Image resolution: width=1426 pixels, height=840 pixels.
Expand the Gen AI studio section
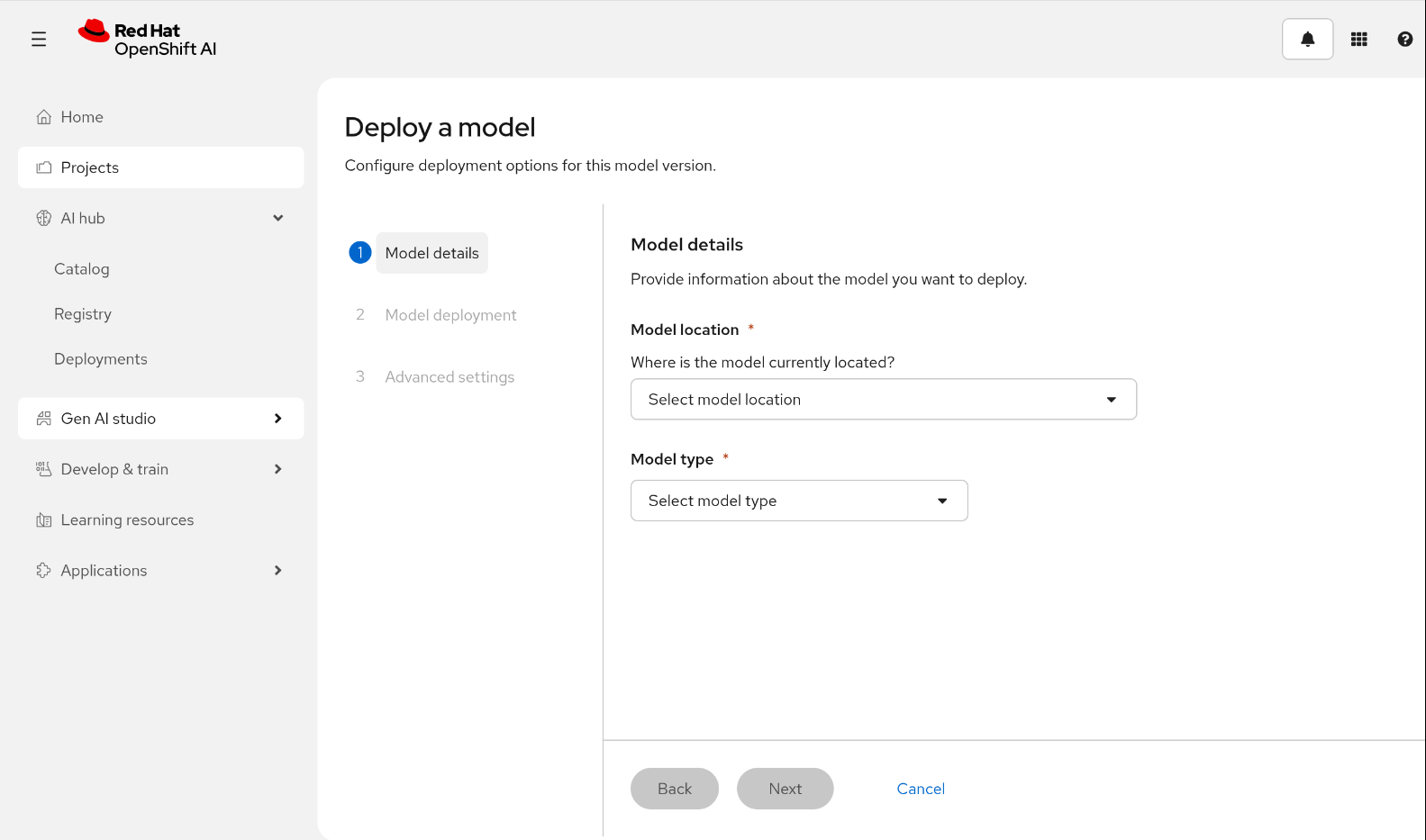pyautogui.click(x=277, y=419)
